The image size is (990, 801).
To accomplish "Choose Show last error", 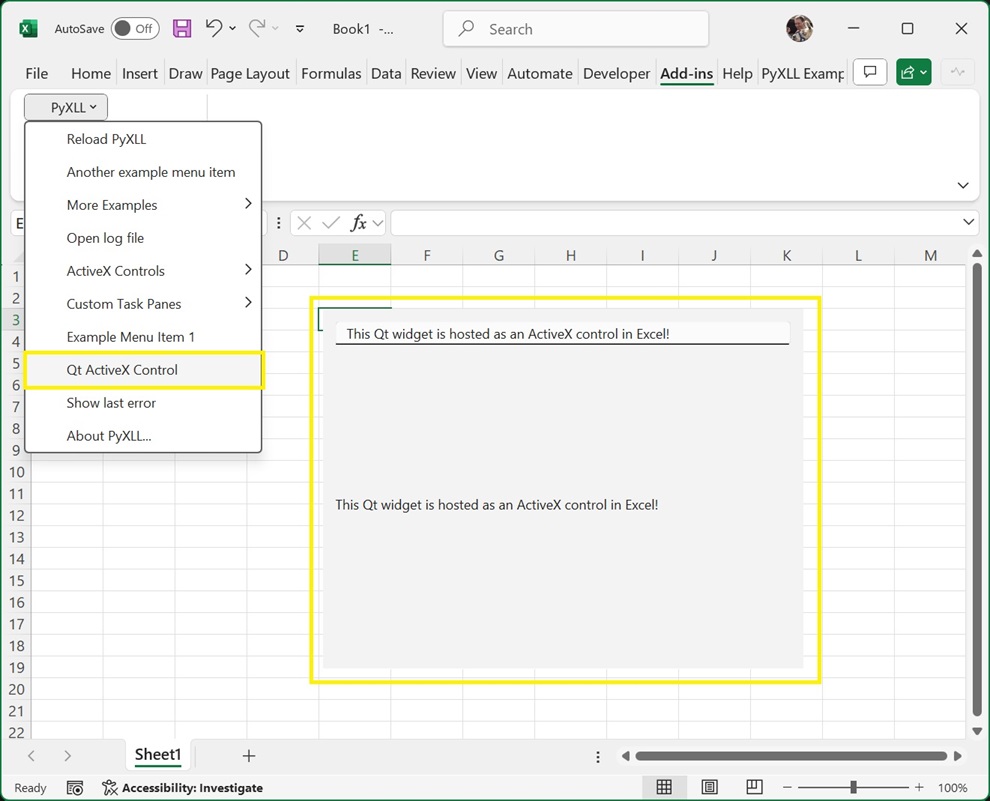I will point(143,403).
